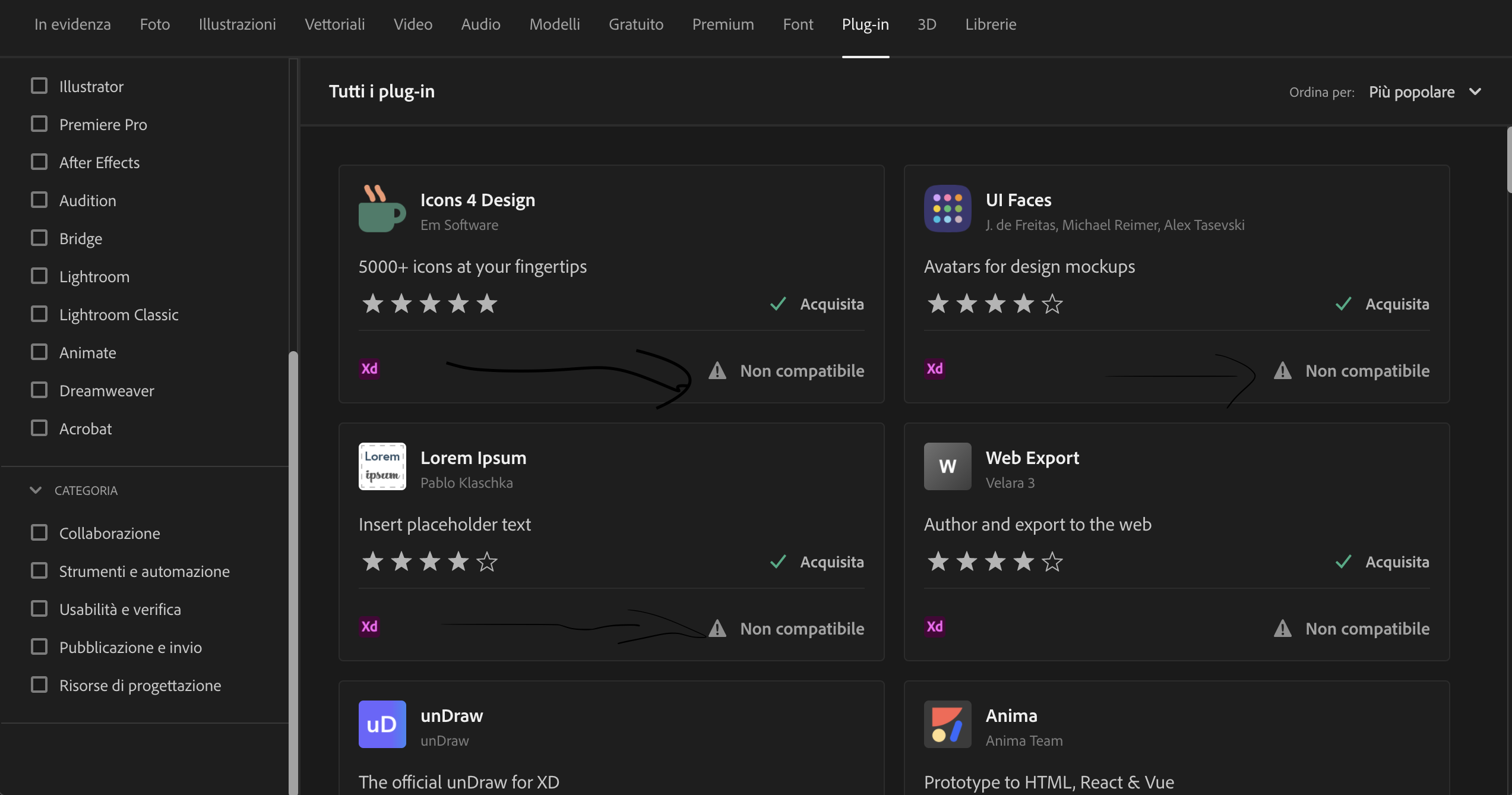Image resolution: width=1512 pixels, height=795 pixels.
Task: Check Risorse di progettazione checkbox
Action: (x=39, y=685)
